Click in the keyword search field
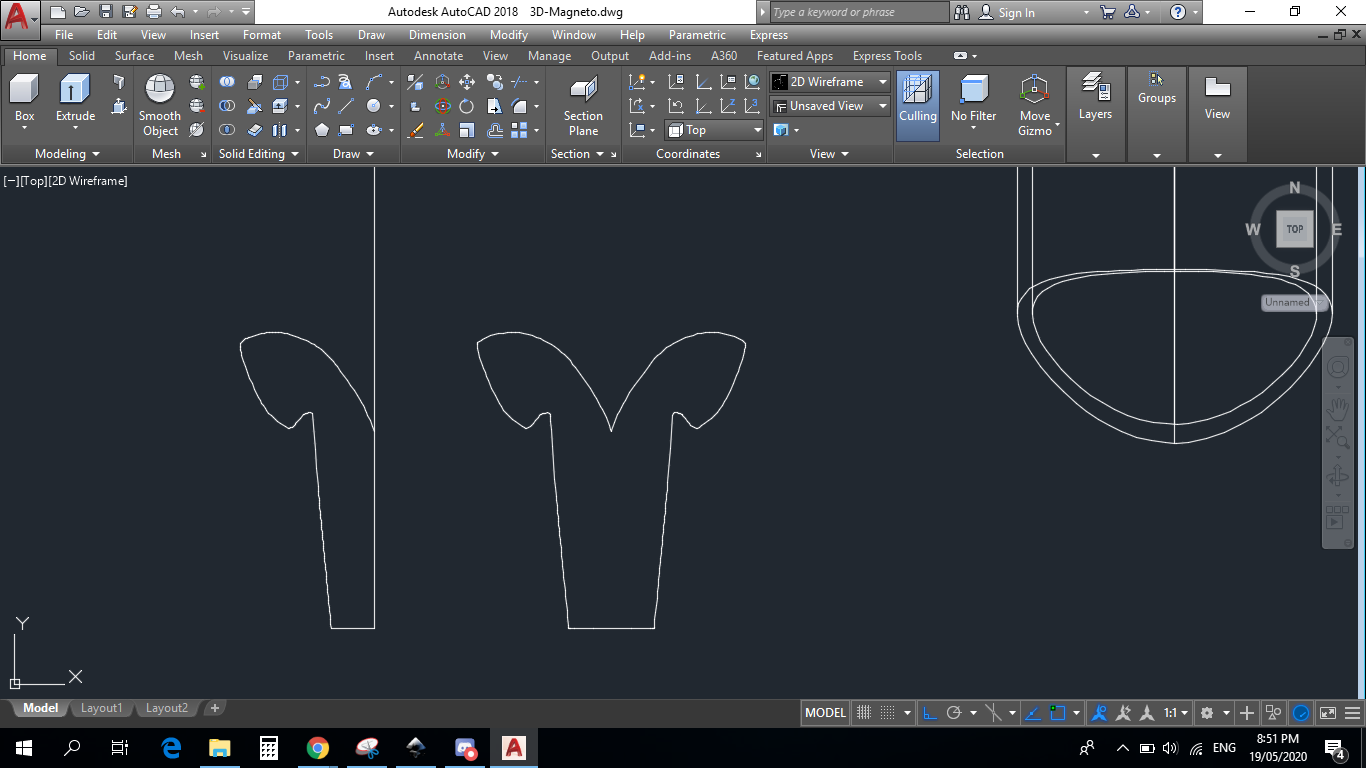This screenshot has width=1366, height=768. 859,12
